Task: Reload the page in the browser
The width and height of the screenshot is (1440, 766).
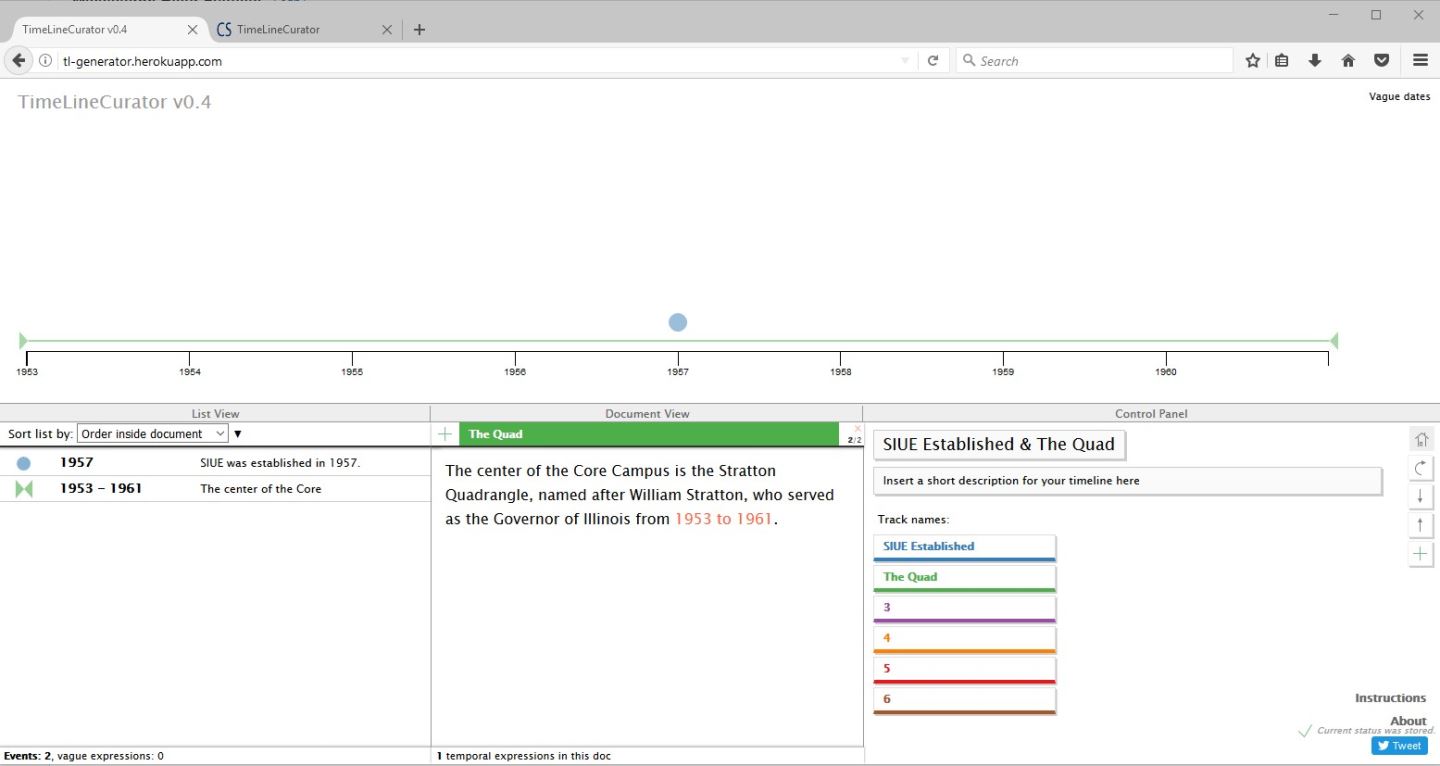Action: 933,61
